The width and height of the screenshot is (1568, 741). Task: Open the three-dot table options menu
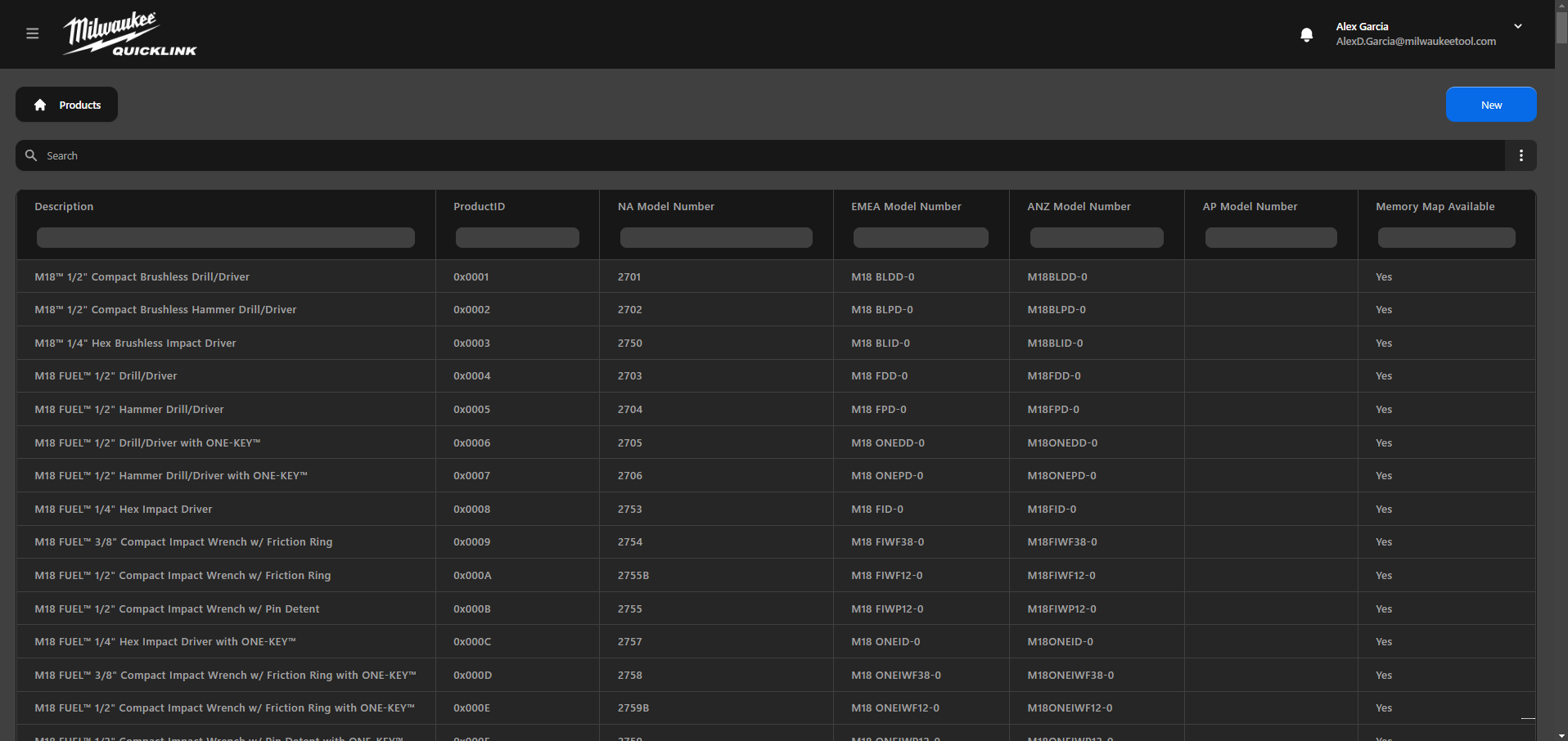click(x=1521, y=155)
